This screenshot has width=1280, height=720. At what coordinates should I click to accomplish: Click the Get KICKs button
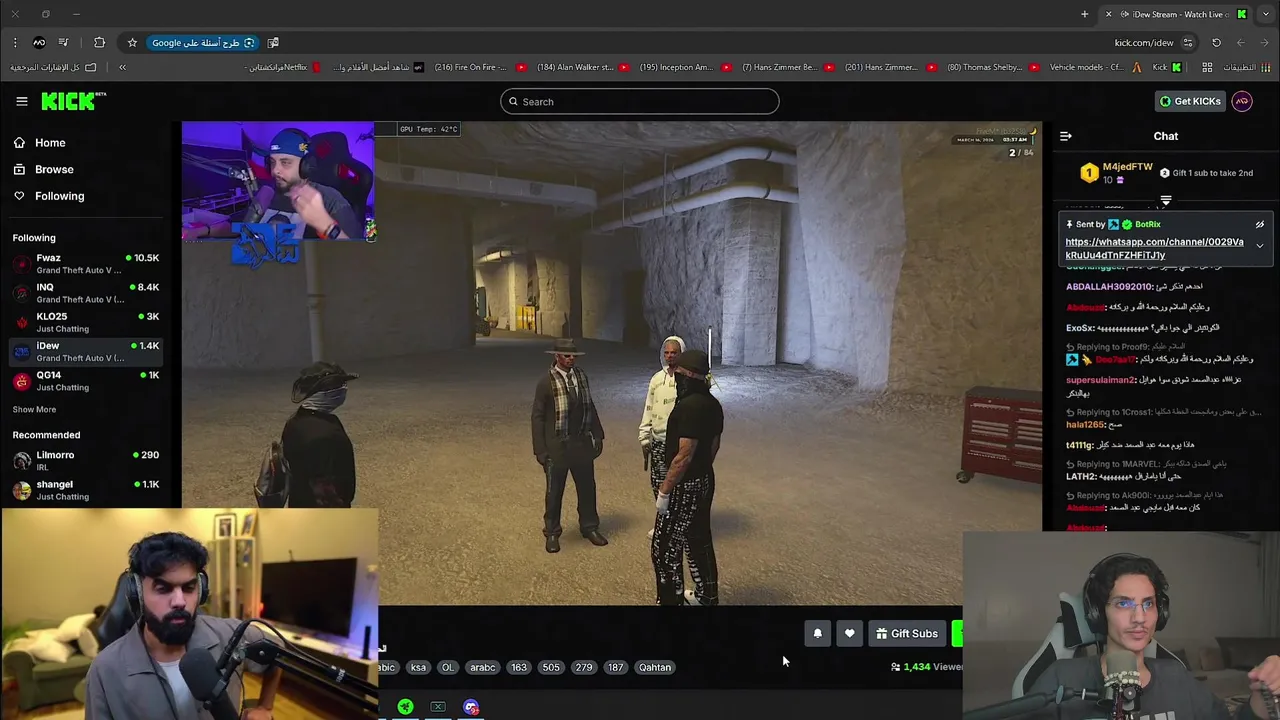[1190, 101]
